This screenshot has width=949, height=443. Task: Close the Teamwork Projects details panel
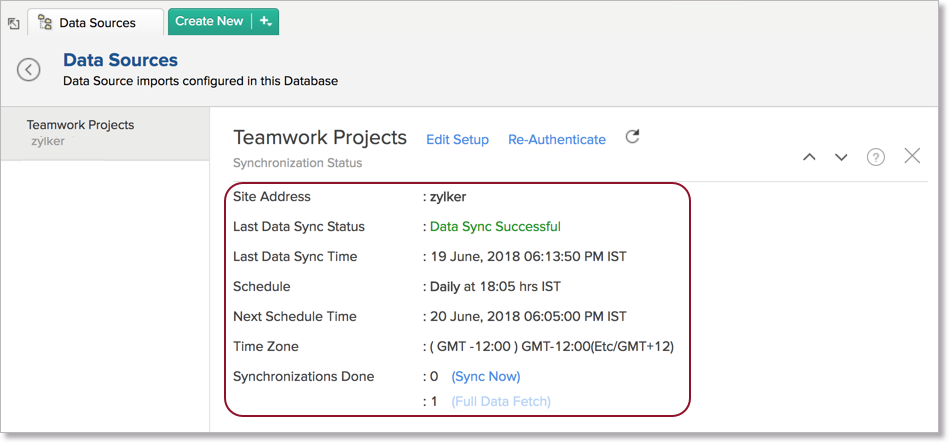point(912,156)
